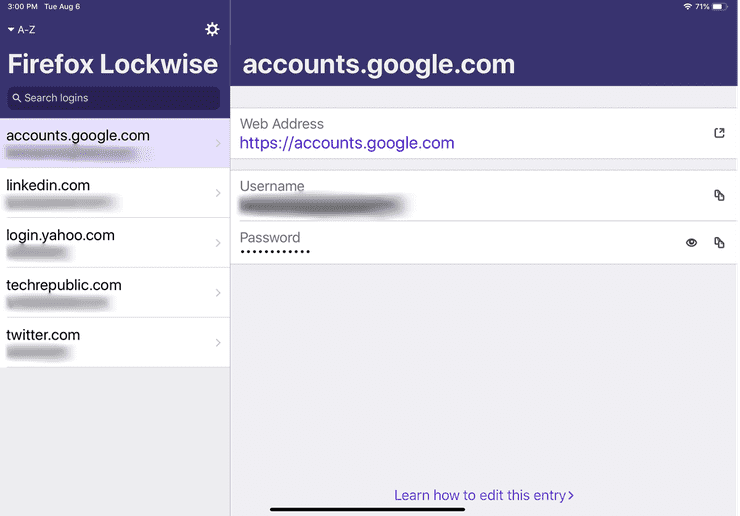Click Learn how to edit this entry
This screenshot has width=740, height=516.
tap(484, 495)
